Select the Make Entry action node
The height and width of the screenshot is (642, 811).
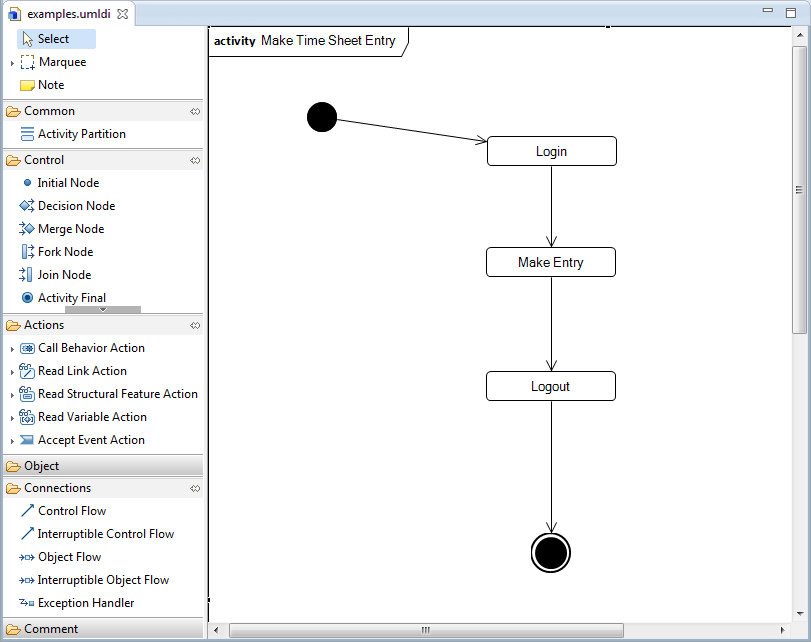pos(550,262)
